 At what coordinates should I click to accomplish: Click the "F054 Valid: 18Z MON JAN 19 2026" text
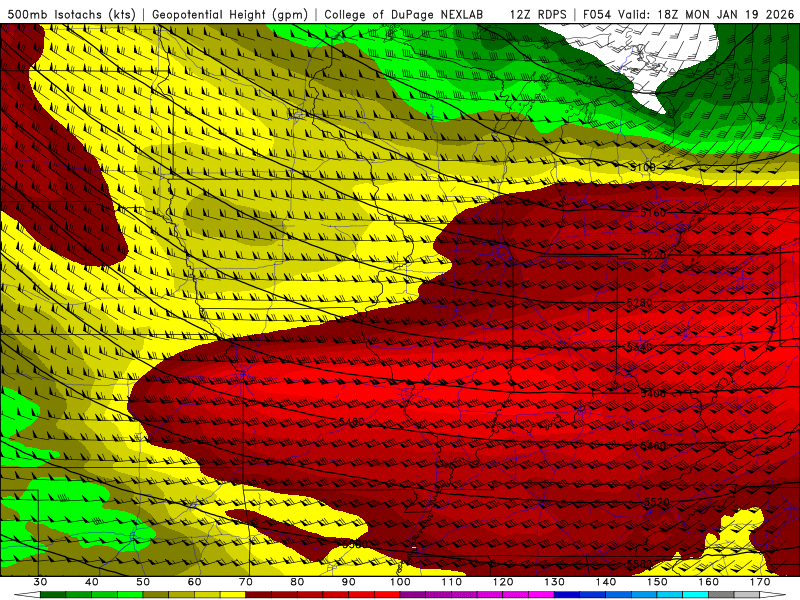688,14
